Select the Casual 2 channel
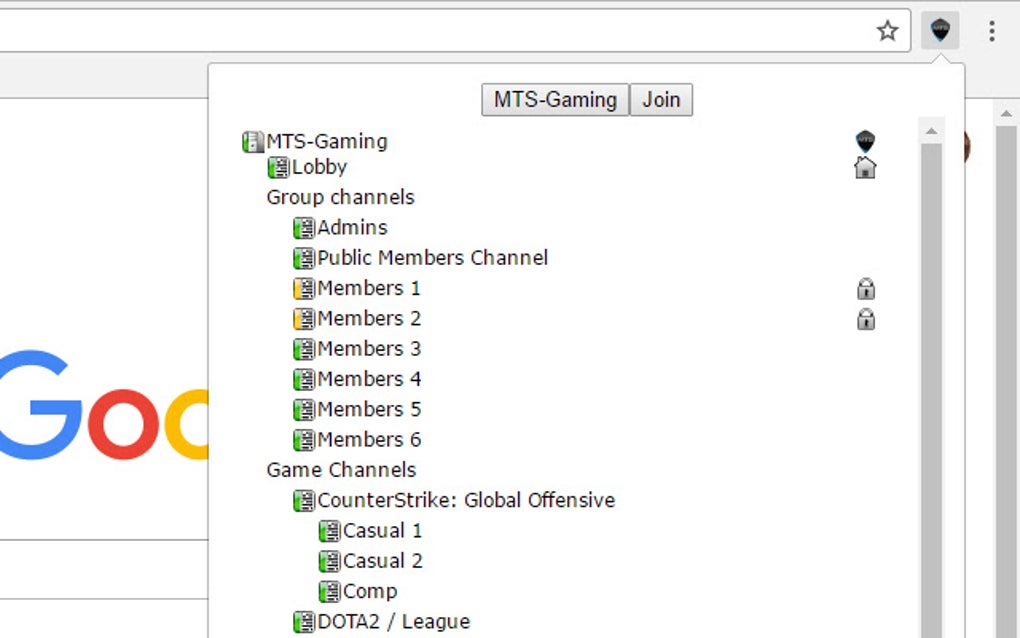 382,561
